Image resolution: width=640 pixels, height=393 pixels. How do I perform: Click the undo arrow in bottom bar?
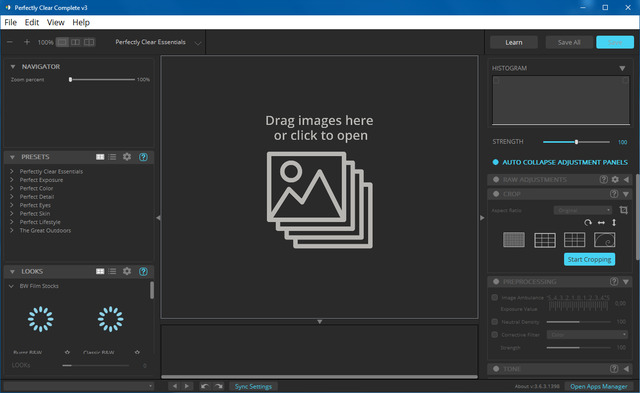[205, 386]
